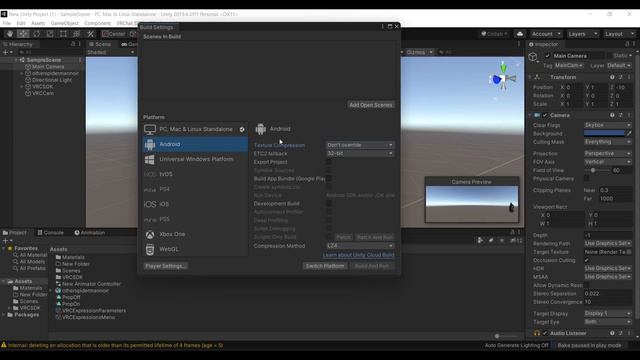Click the Hierarchy lock icon

point(73,44)
